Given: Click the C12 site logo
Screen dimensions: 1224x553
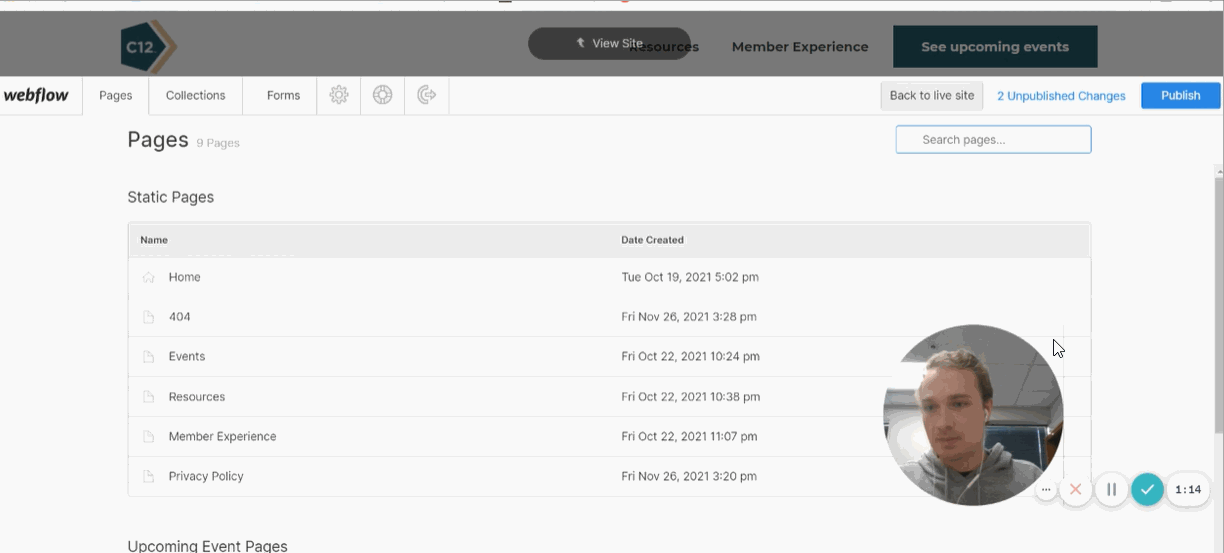Looking at the screenshot, I should click(146, 47).
